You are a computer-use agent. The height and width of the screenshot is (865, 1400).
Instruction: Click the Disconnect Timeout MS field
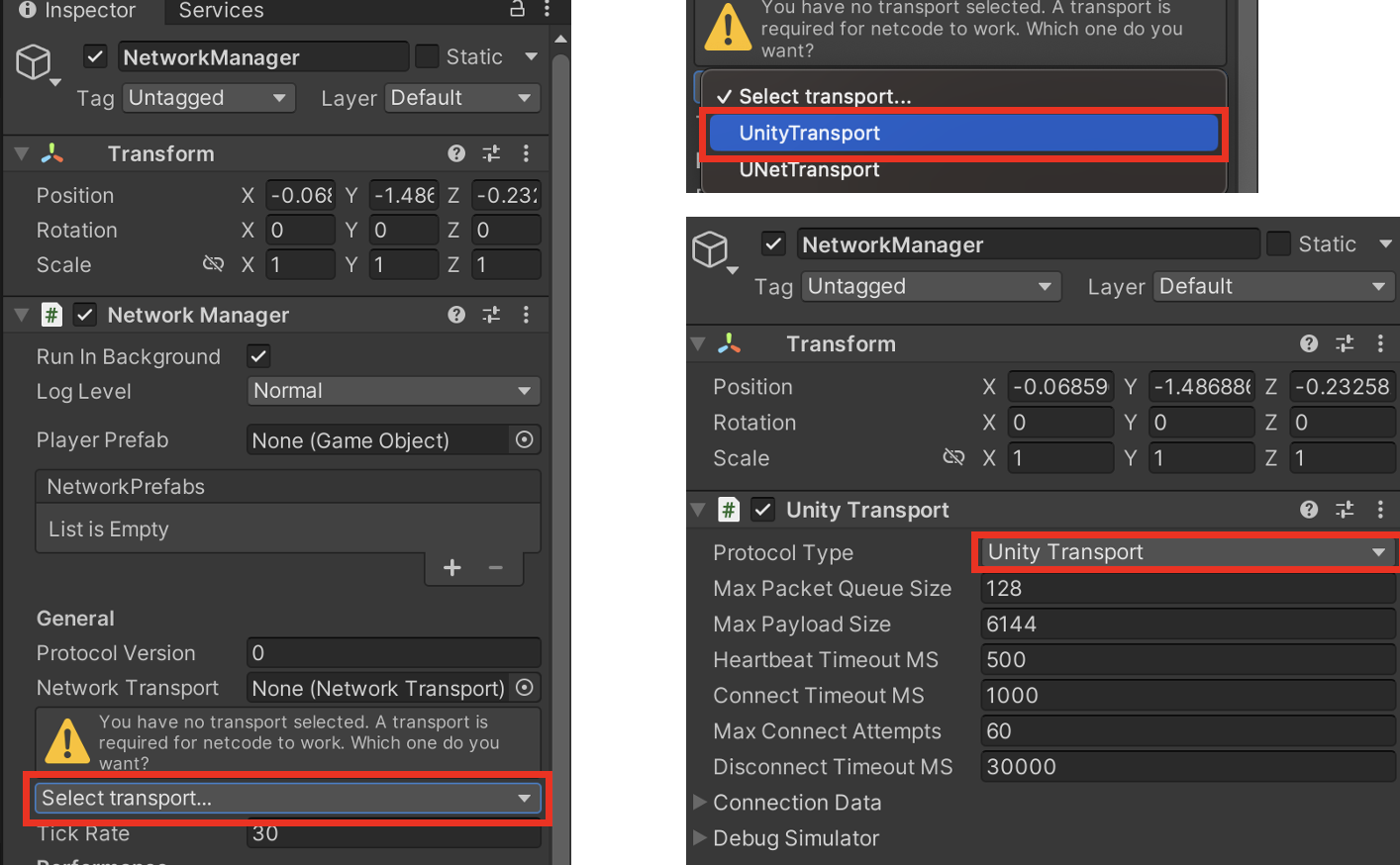point(1187,766)
